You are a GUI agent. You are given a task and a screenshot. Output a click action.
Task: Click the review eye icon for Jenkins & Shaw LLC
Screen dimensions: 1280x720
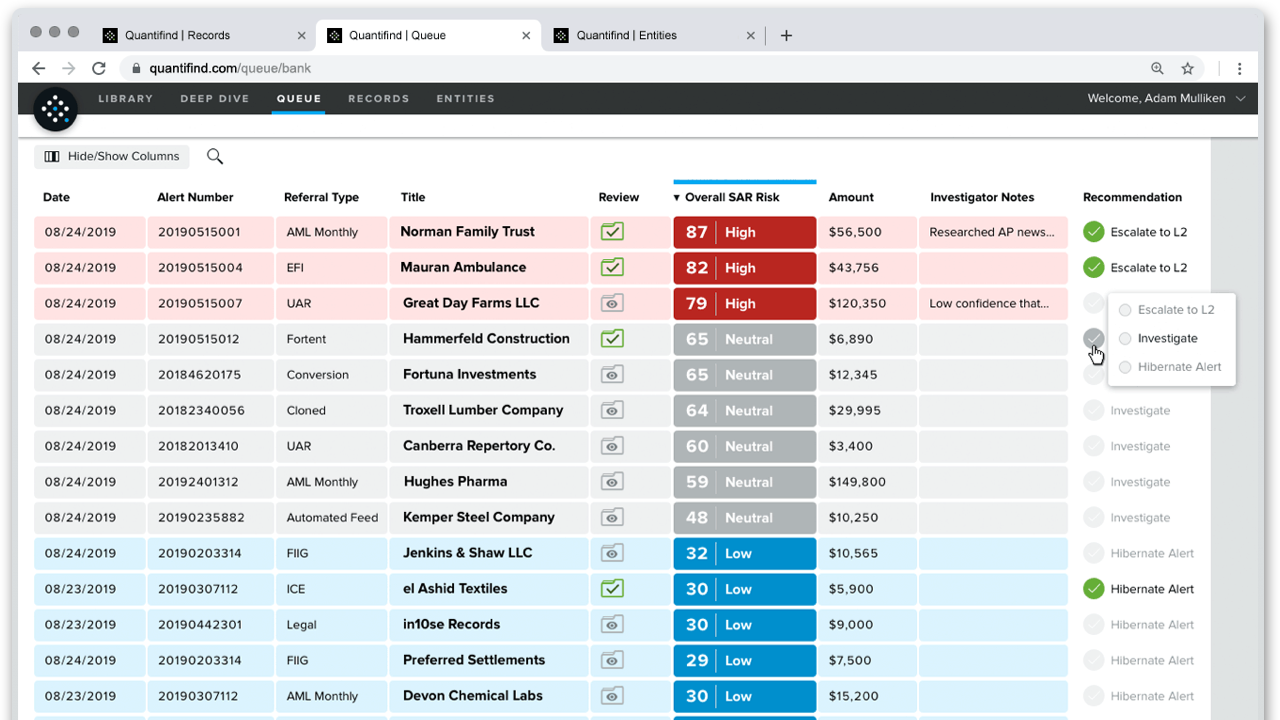click(x=612, y=553)
